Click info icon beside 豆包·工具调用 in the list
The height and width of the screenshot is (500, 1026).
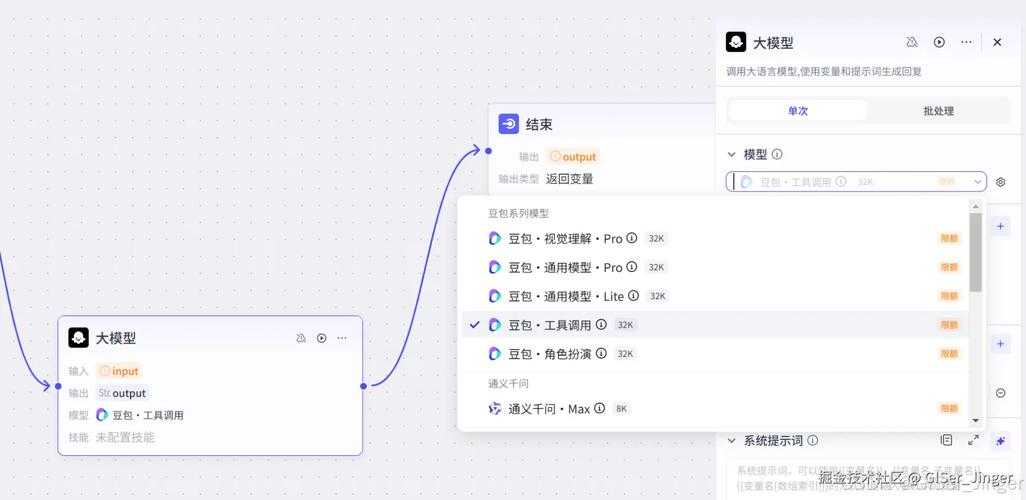pos(601,325)
